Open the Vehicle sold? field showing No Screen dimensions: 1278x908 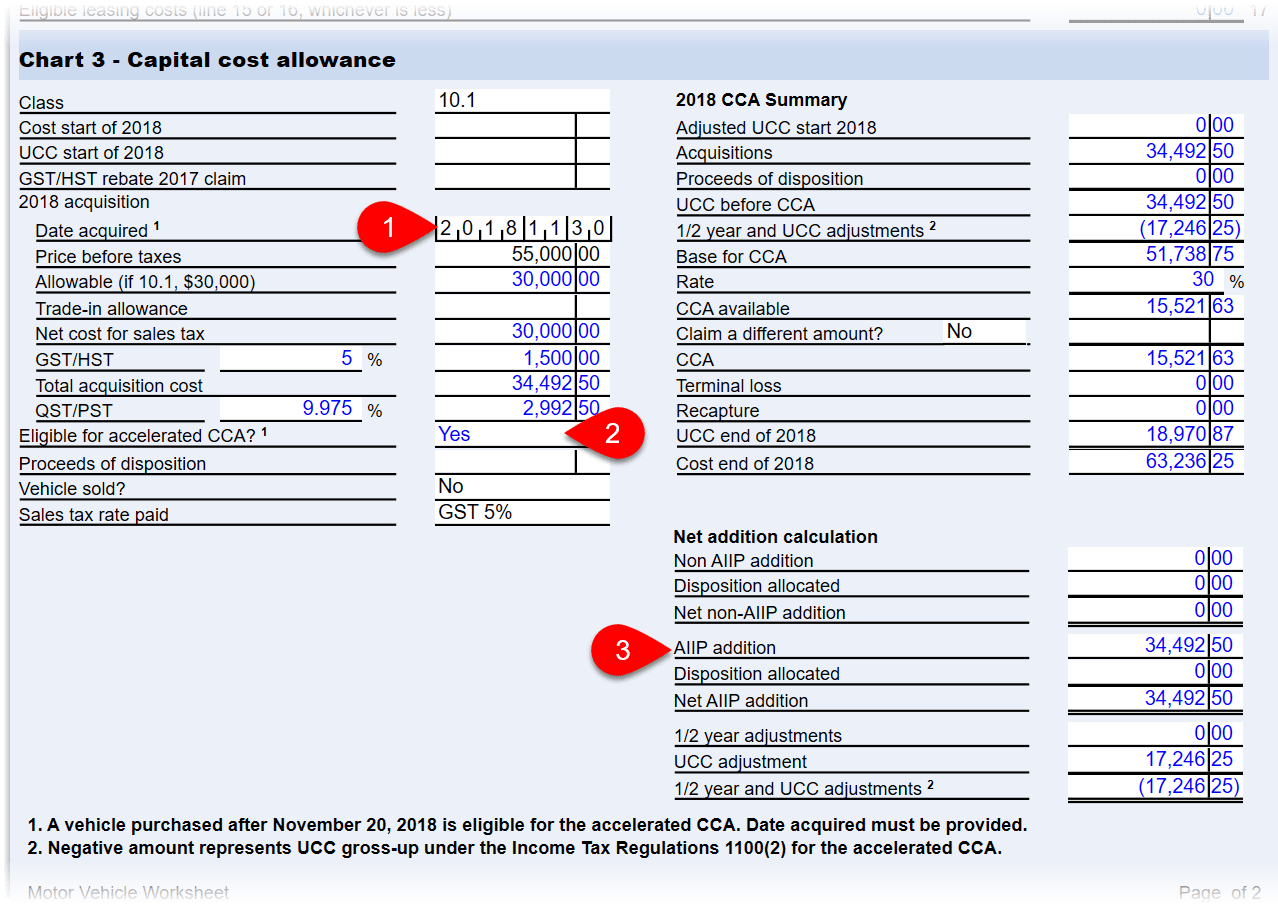[x=522, y=487]
